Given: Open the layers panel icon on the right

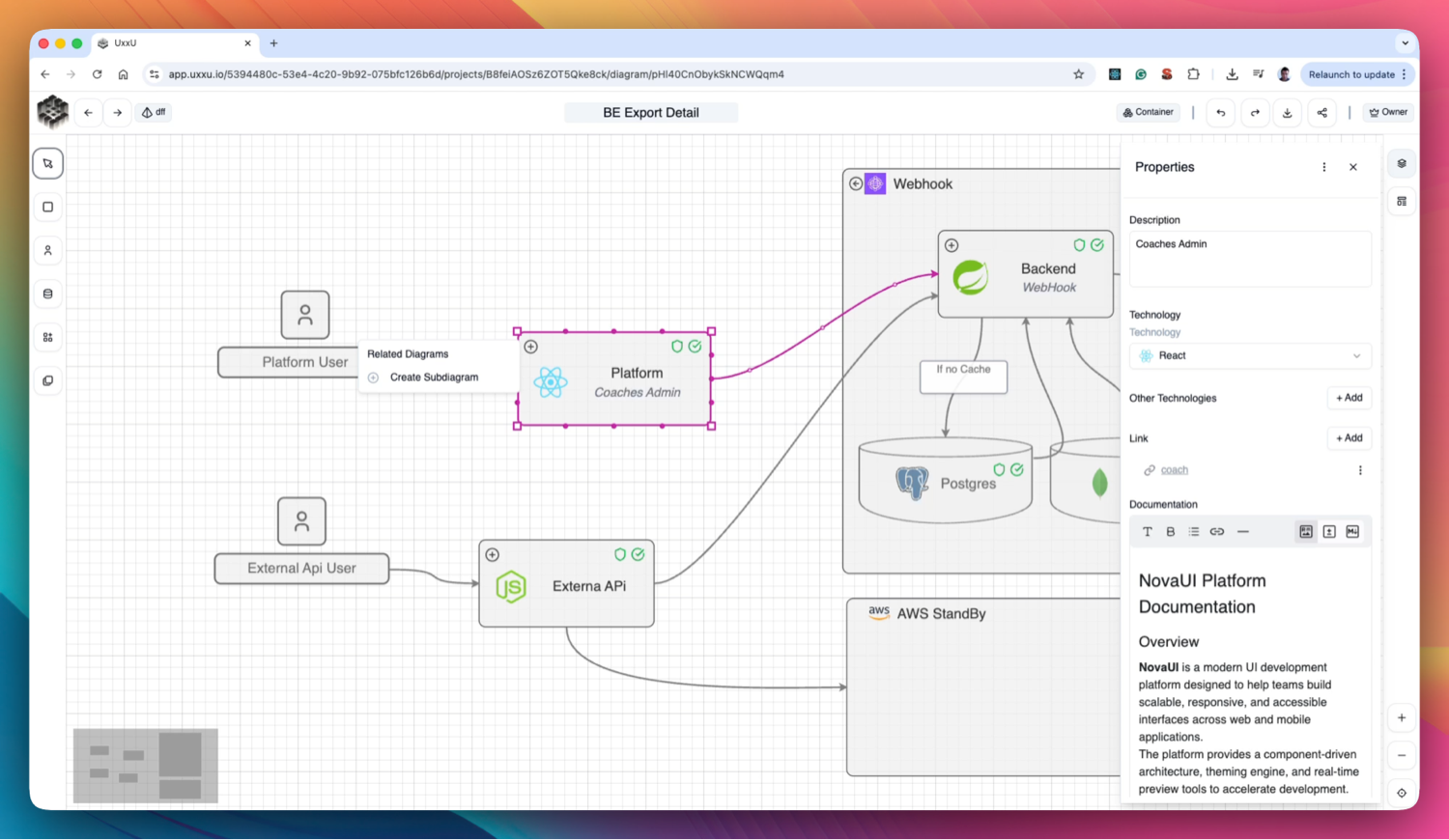Looking at the screenshot, I should 1402,163.
